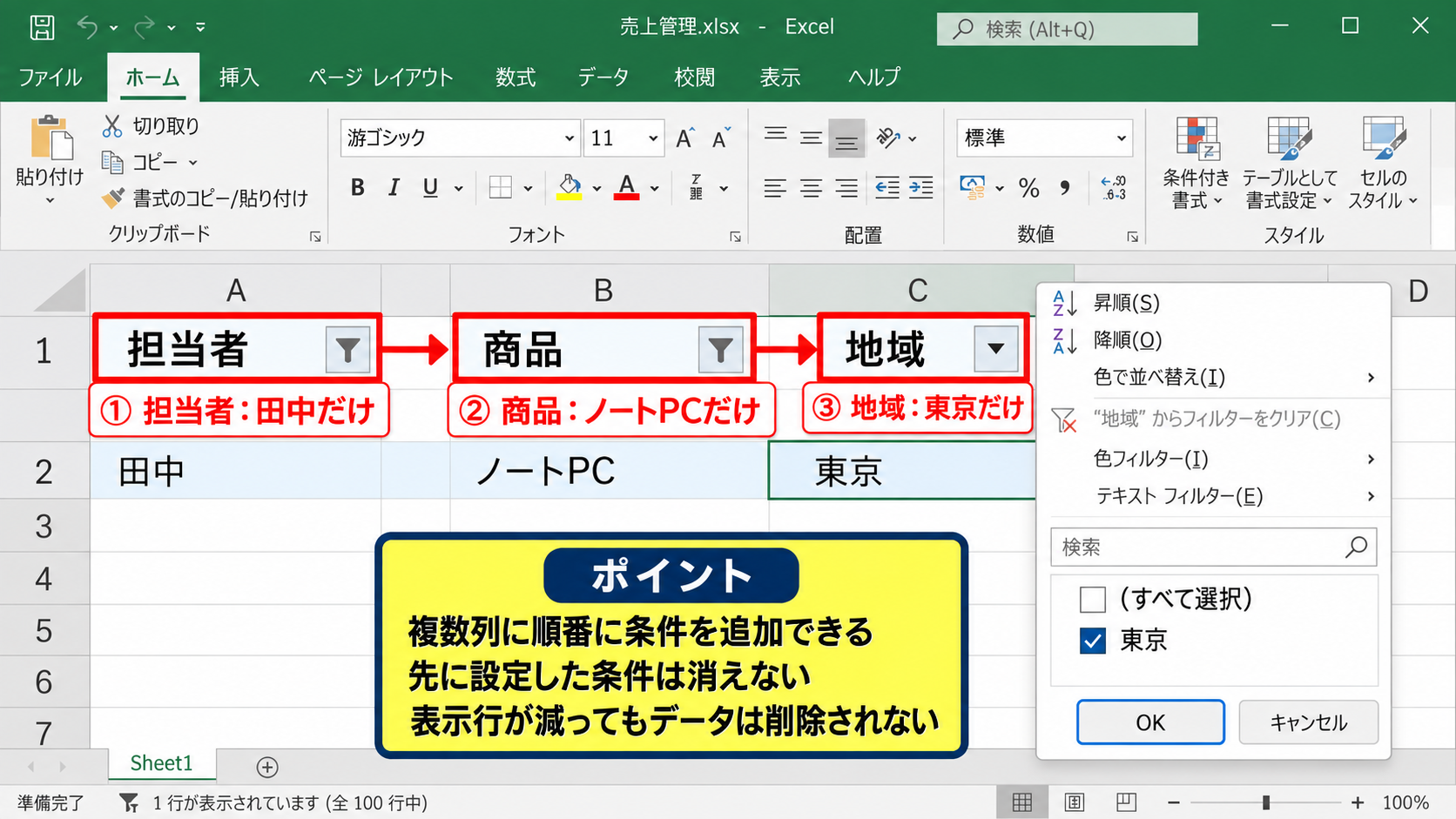Align text left in cell
Image resolution: width=1456 pixels, height=819 pixels.
[x=775, y=187]
